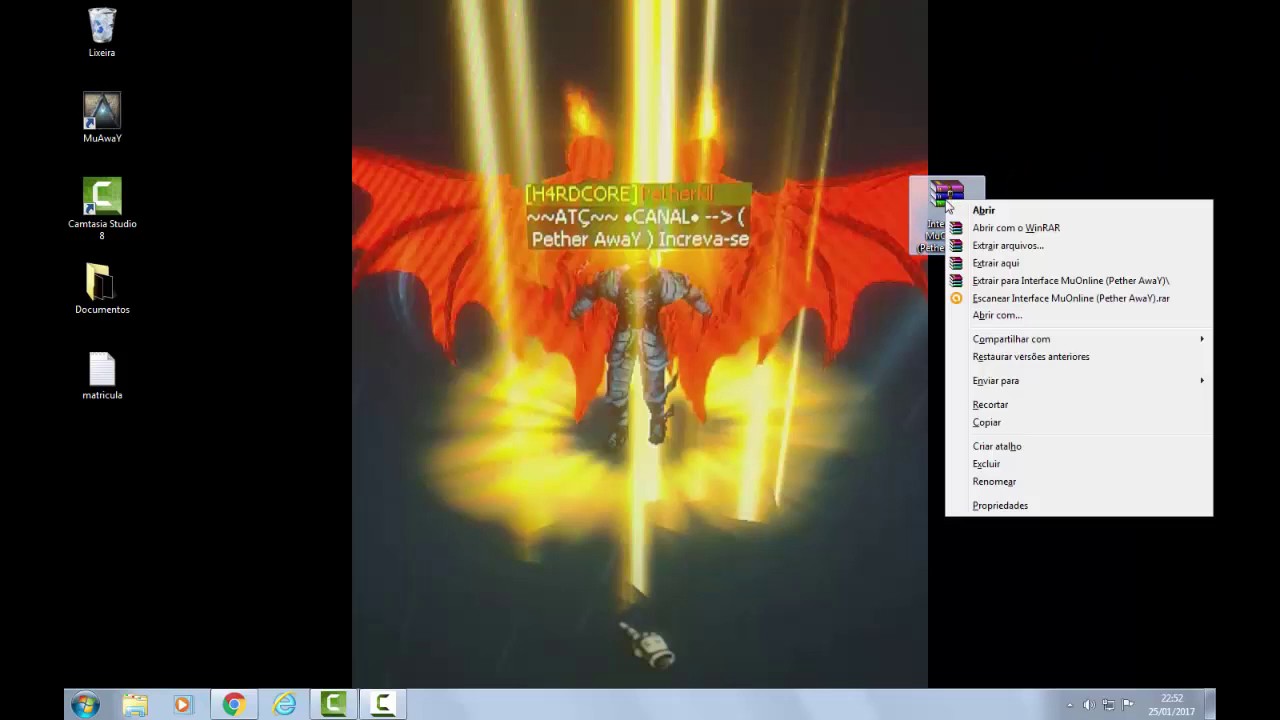Open Google Chrome from taskbar
The width and height of the screenshot is (1280, 720).
click(x=233, y=705)
